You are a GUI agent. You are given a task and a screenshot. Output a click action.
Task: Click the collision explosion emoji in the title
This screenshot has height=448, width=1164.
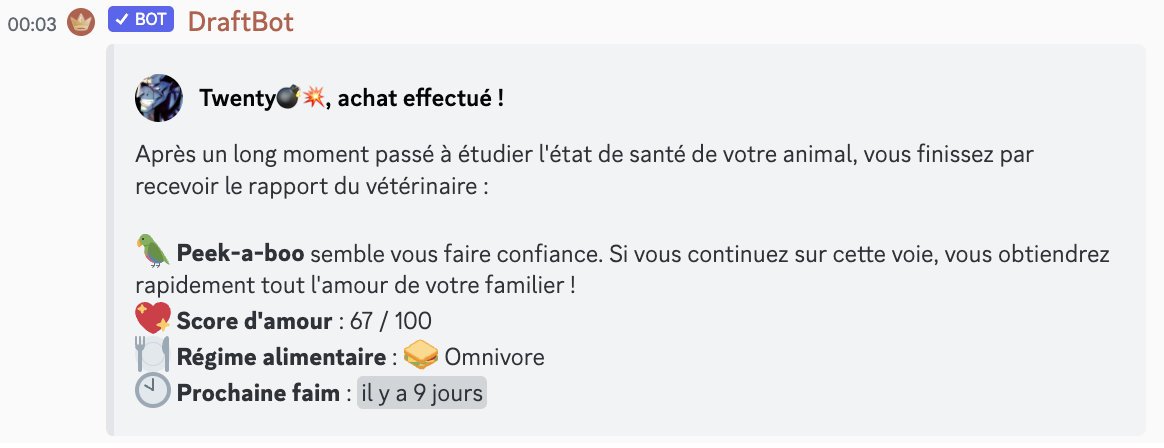tap(314, 98)
